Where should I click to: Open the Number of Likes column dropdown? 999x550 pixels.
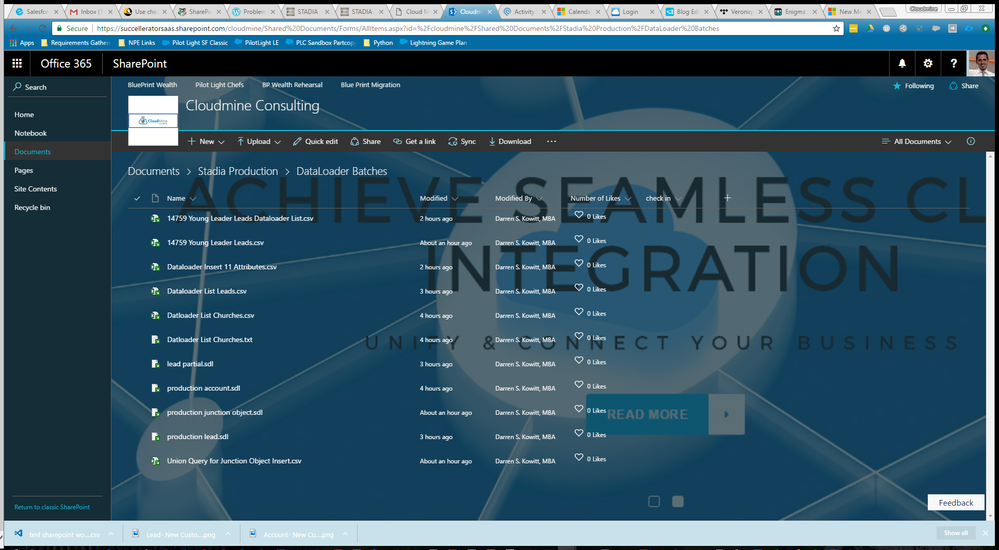(628, 198)
